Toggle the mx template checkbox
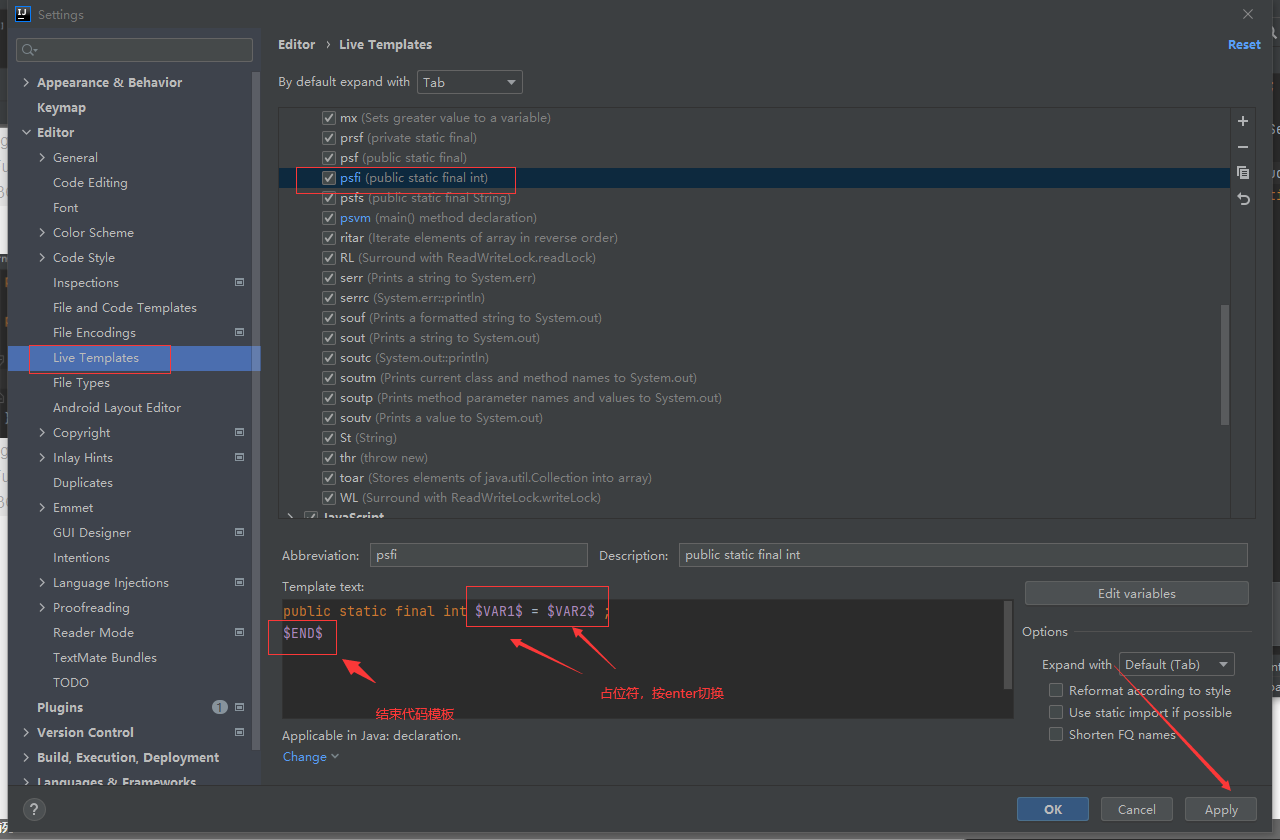 point(329,118)
